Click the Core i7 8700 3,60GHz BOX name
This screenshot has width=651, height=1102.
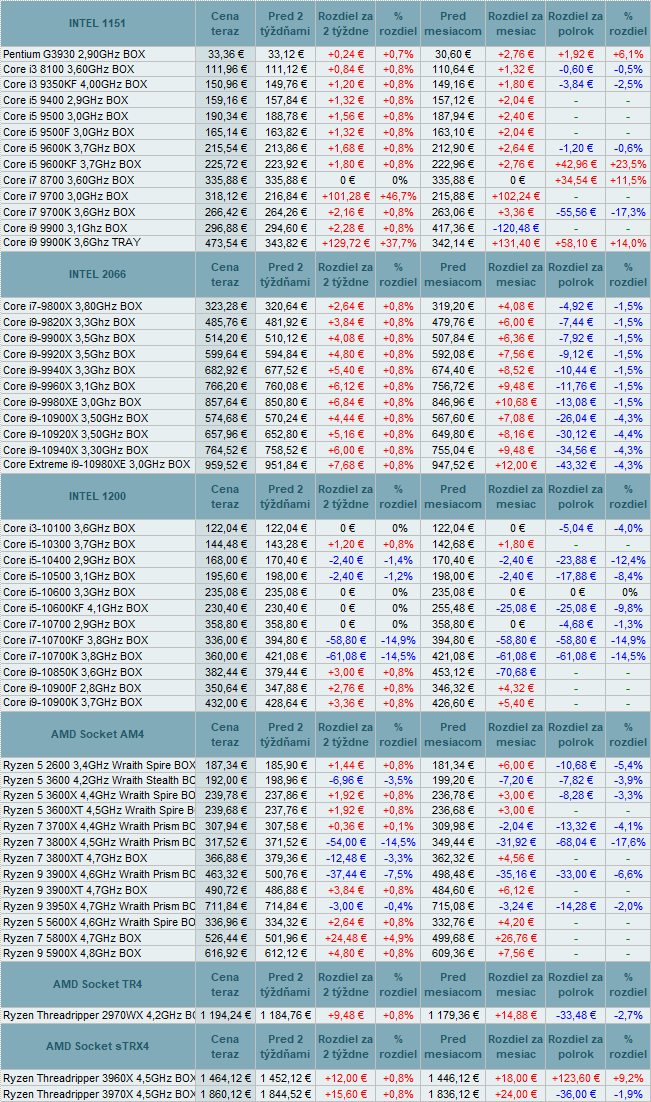pos(69,180)
